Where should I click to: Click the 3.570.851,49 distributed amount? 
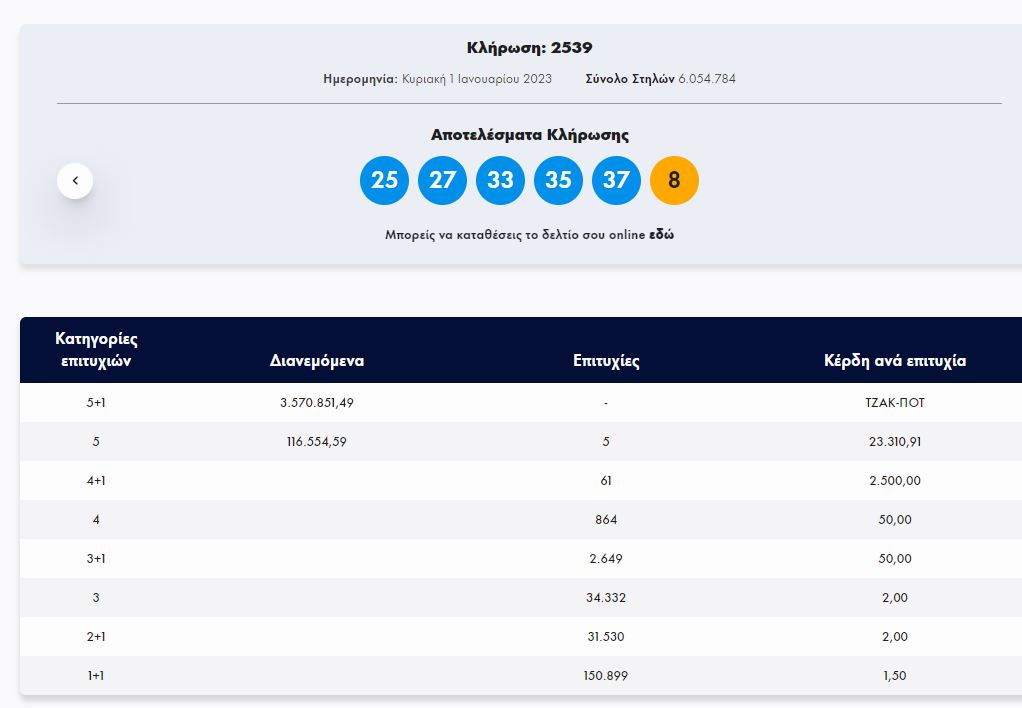tap(317, 403)
